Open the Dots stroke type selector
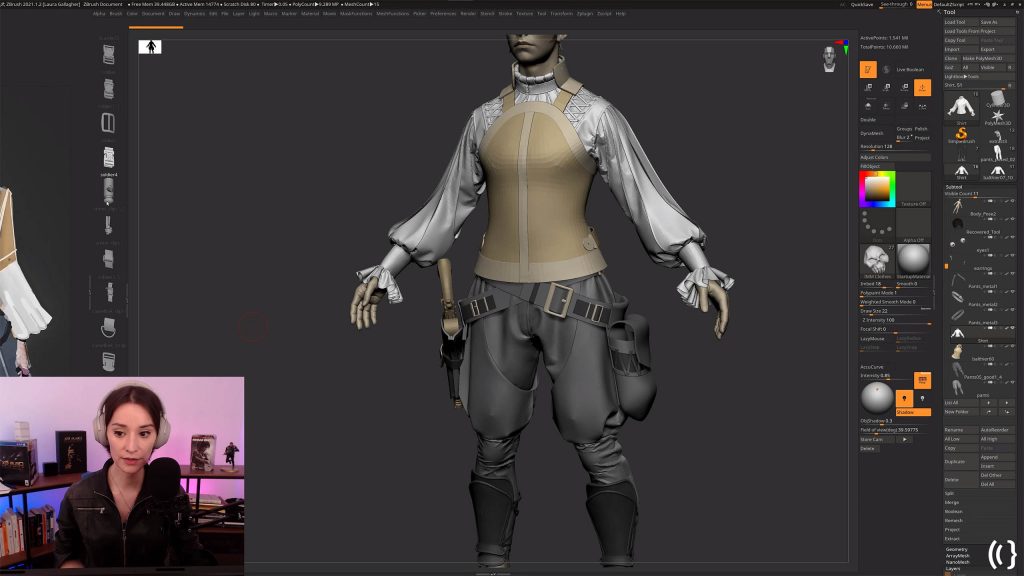Screen dimensions: 1024x576 click(x=877, y=226)
